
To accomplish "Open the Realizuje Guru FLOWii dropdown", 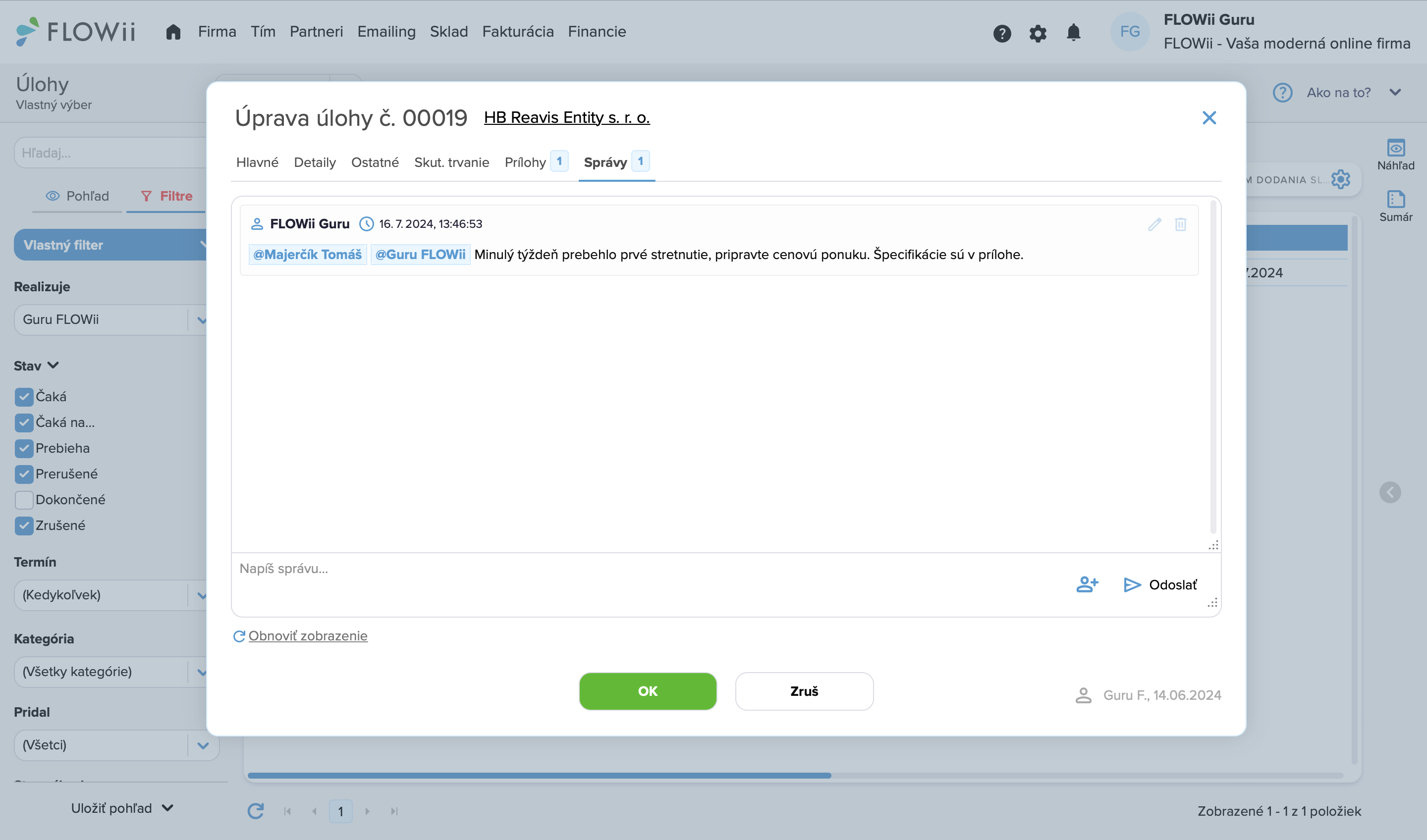I will (110, 320).
